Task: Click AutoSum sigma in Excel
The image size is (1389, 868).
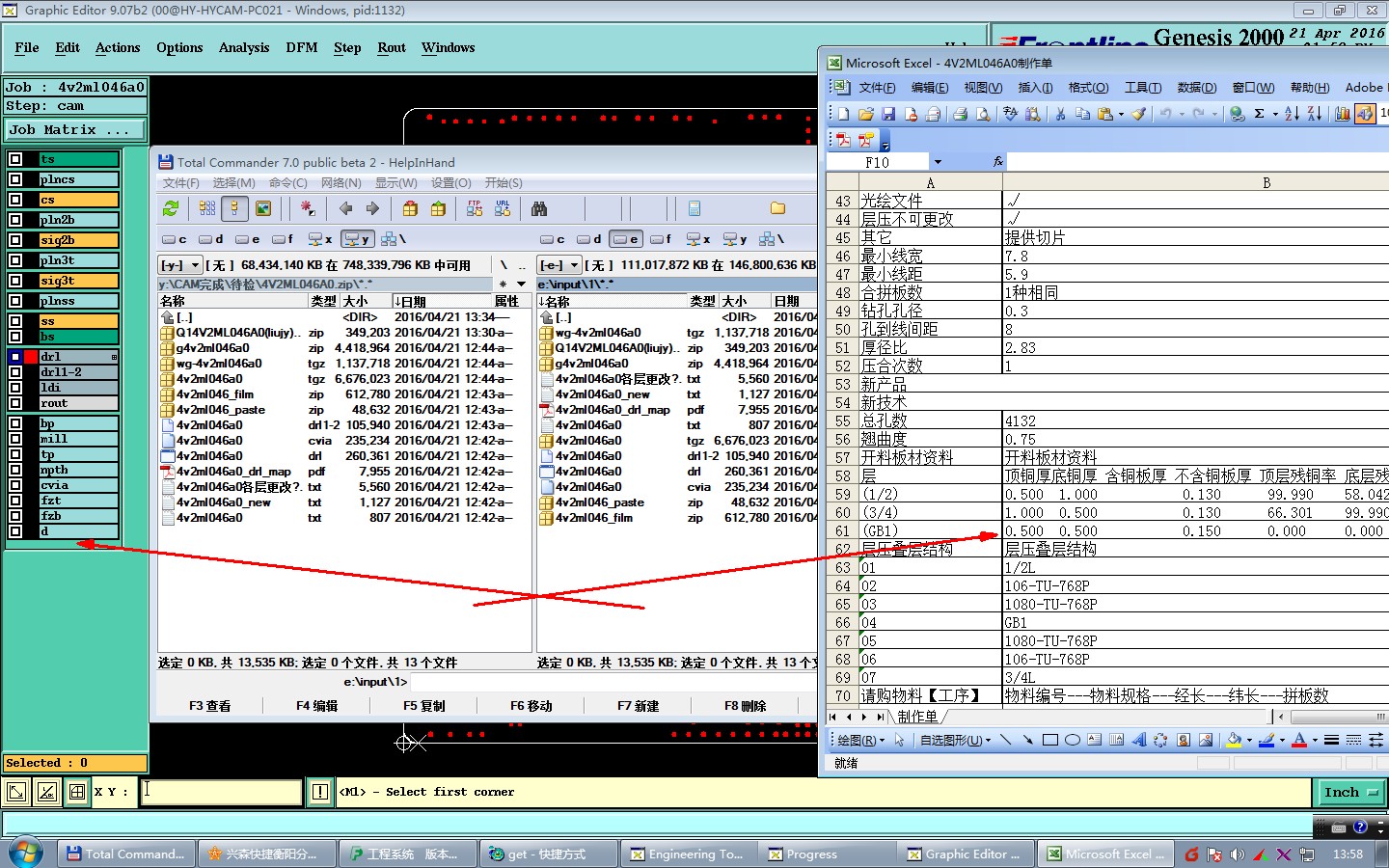Action: coord(1259,114)
